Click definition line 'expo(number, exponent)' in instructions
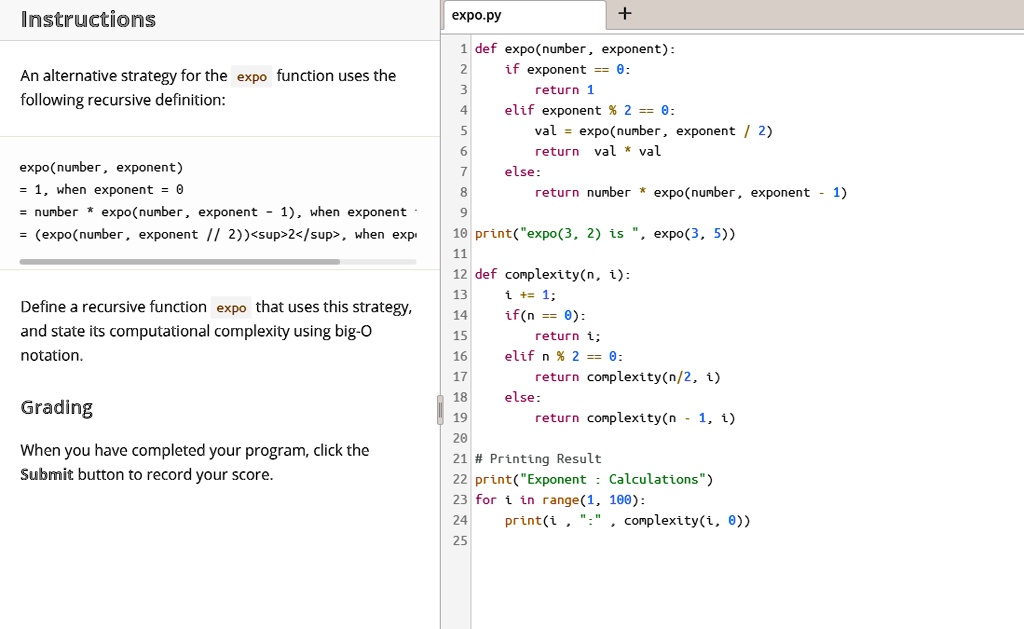Screen dimensions: 1024x629 coord(101,167)
